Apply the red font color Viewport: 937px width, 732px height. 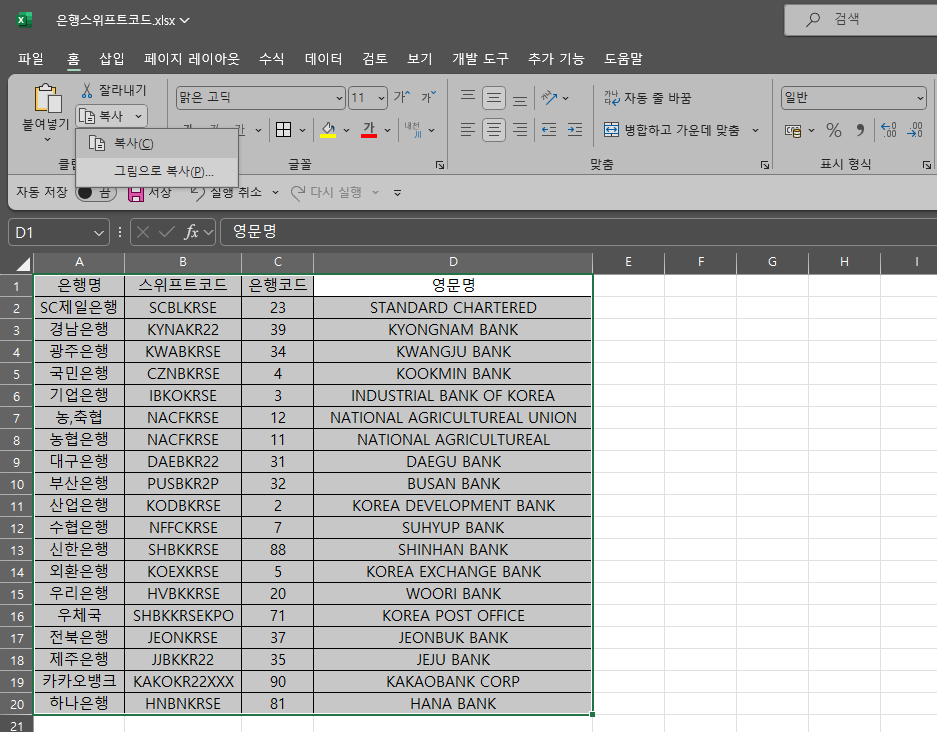pyautogui.click(x=369, y=130)
